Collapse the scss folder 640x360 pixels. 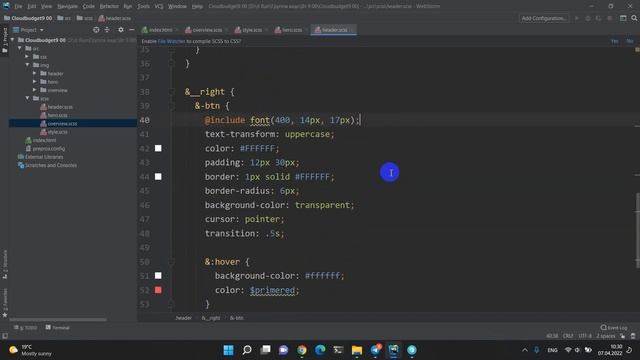[27, 98]
